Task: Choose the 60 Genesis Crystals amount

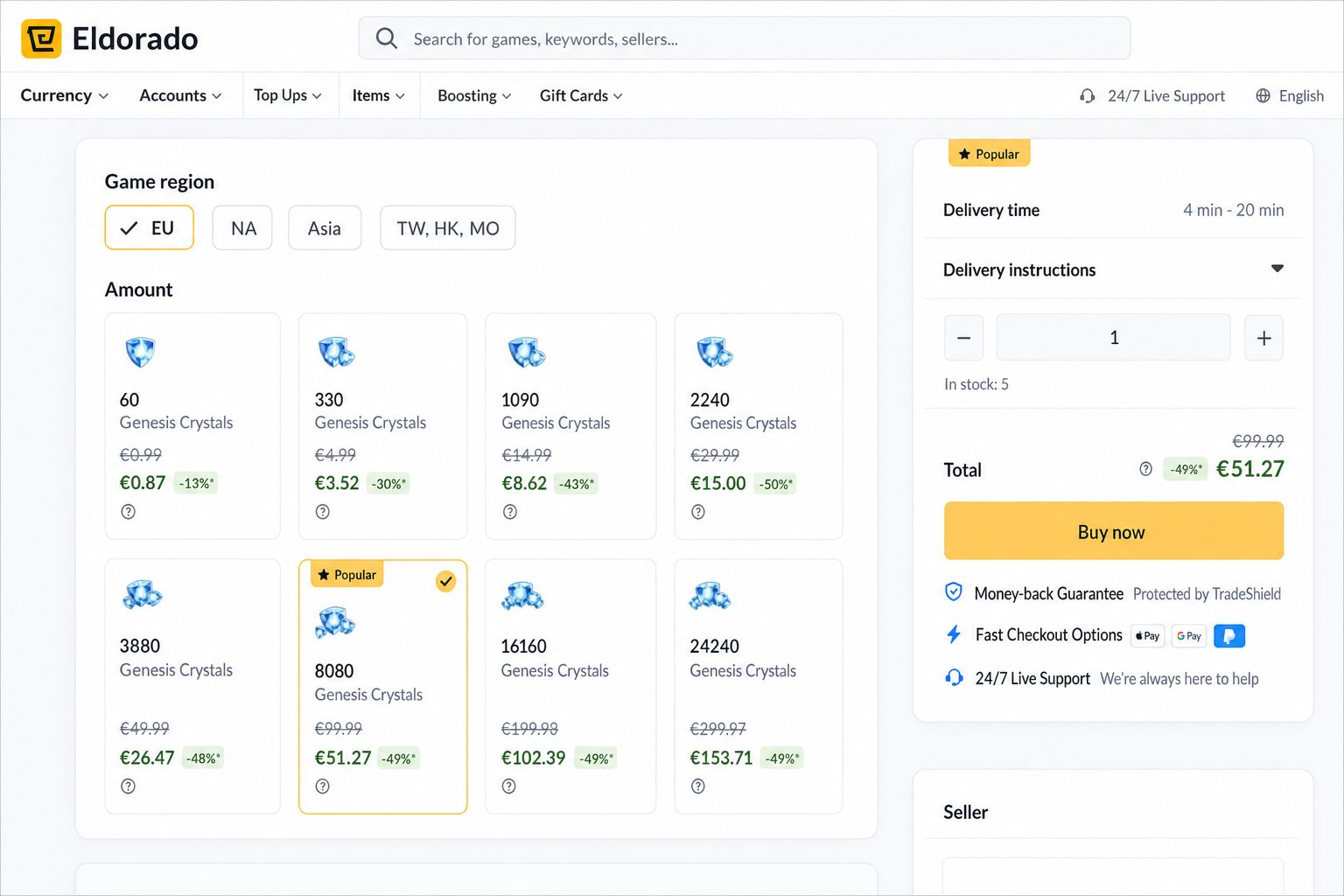Action: [x=192, y=426]
